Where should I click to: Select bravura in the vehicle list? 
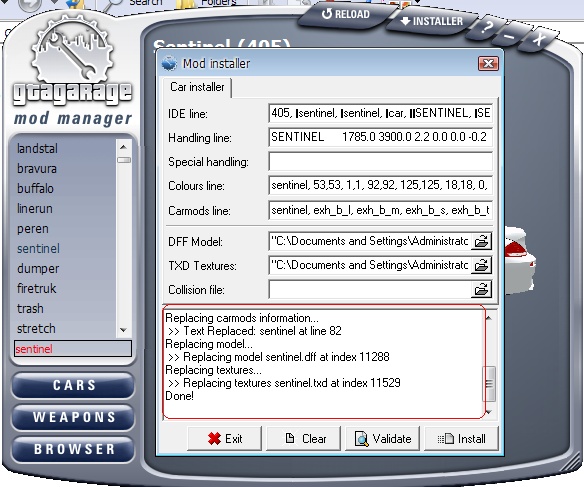[x=37, y=169]
